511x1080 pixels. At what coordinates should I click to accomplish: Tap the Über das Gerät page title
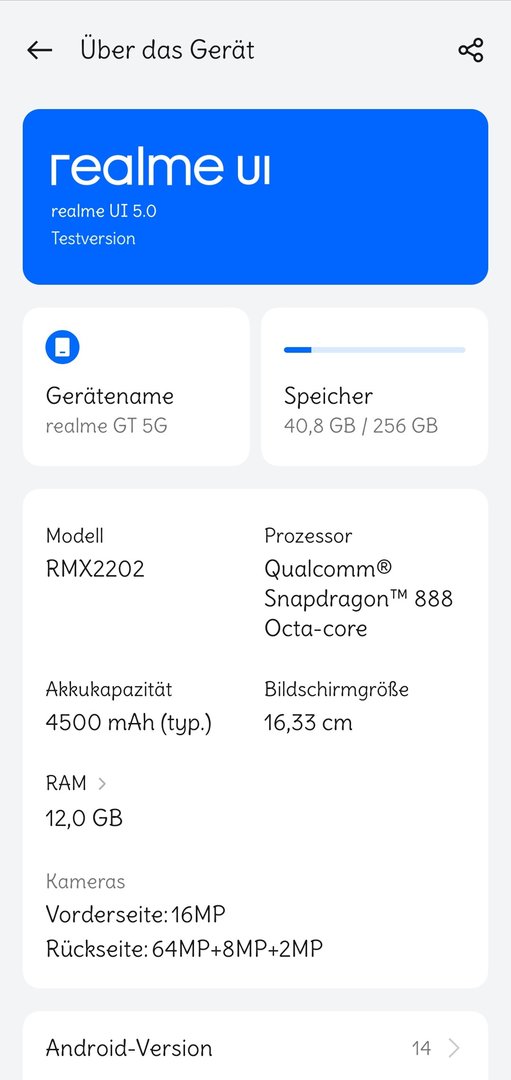coord(167,50)
